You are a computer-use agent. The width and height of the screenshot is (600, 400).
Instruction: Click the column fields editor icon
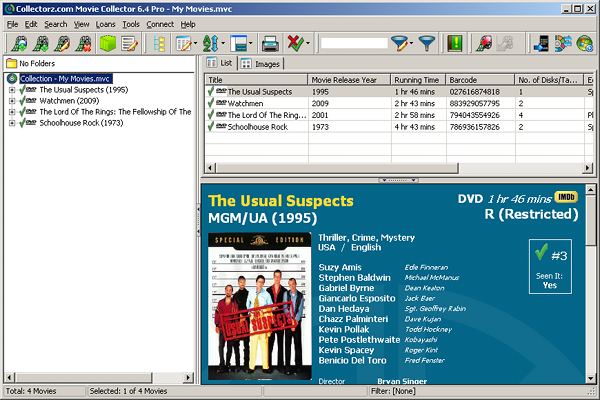pyautogui.click(x=184, y=44)
